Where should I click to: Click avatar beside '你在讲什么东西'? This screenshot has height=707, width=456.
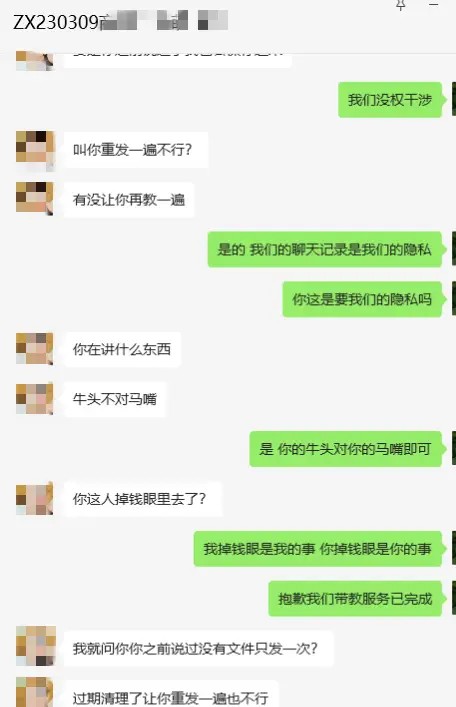tap(35, 349)
